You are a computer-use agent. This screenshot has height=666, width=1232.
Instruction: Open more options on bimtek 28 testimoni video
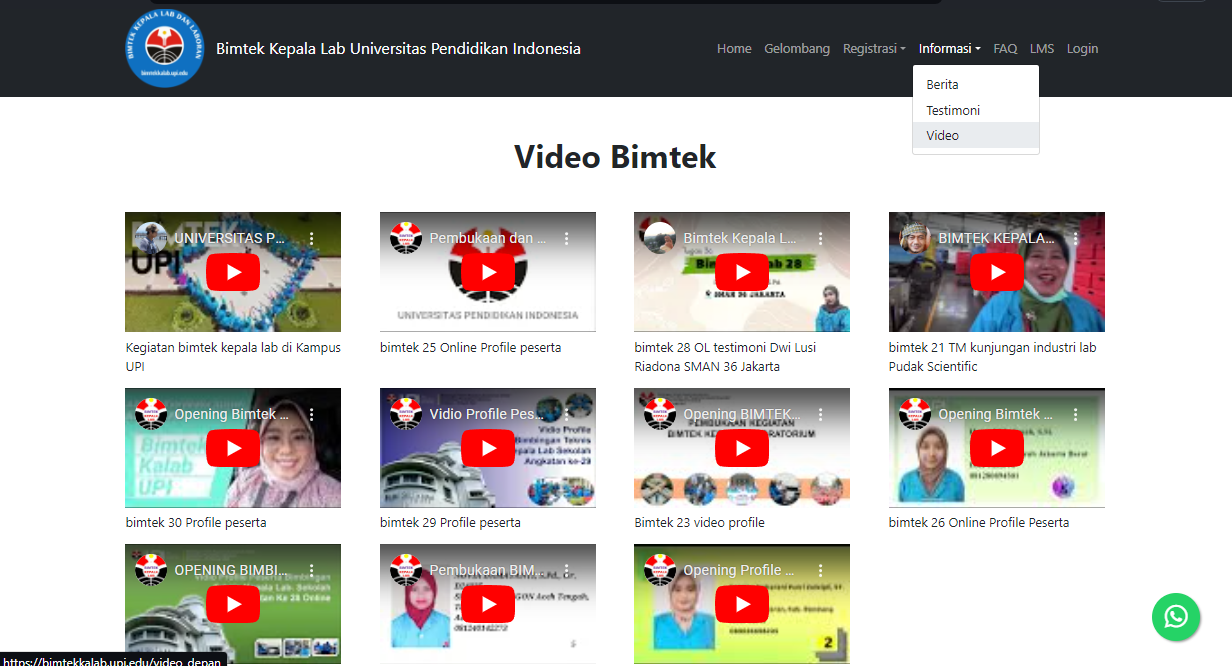tap(820, 239)
